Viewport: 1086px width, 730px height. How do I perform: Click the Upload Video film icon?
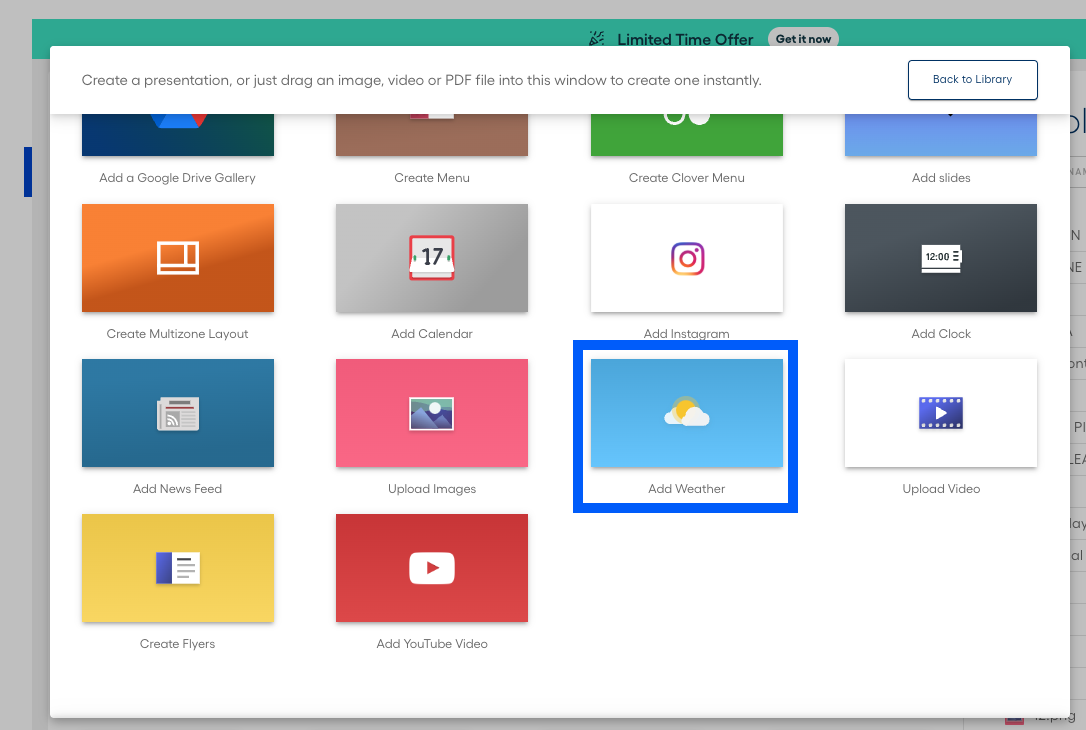pyautogui.click(x=941, y=413)
